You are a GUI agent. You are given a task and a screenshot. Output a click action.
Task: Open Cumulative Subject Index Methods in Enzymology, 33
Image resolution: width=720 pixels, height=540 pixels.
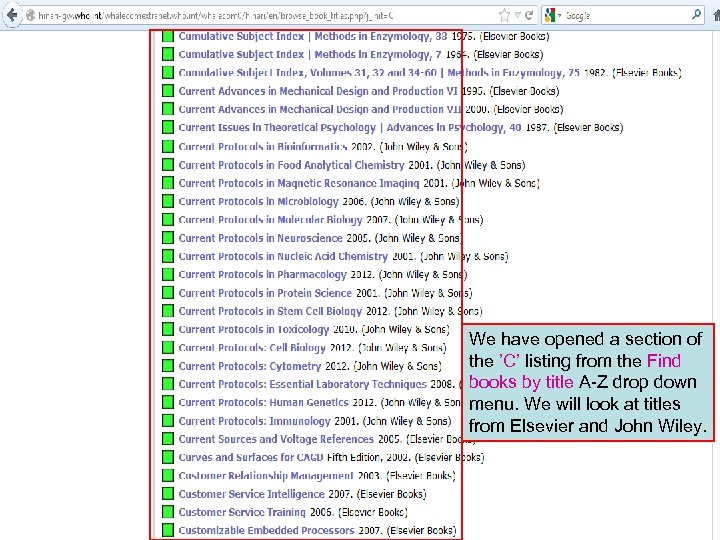(x=313, y=36)
